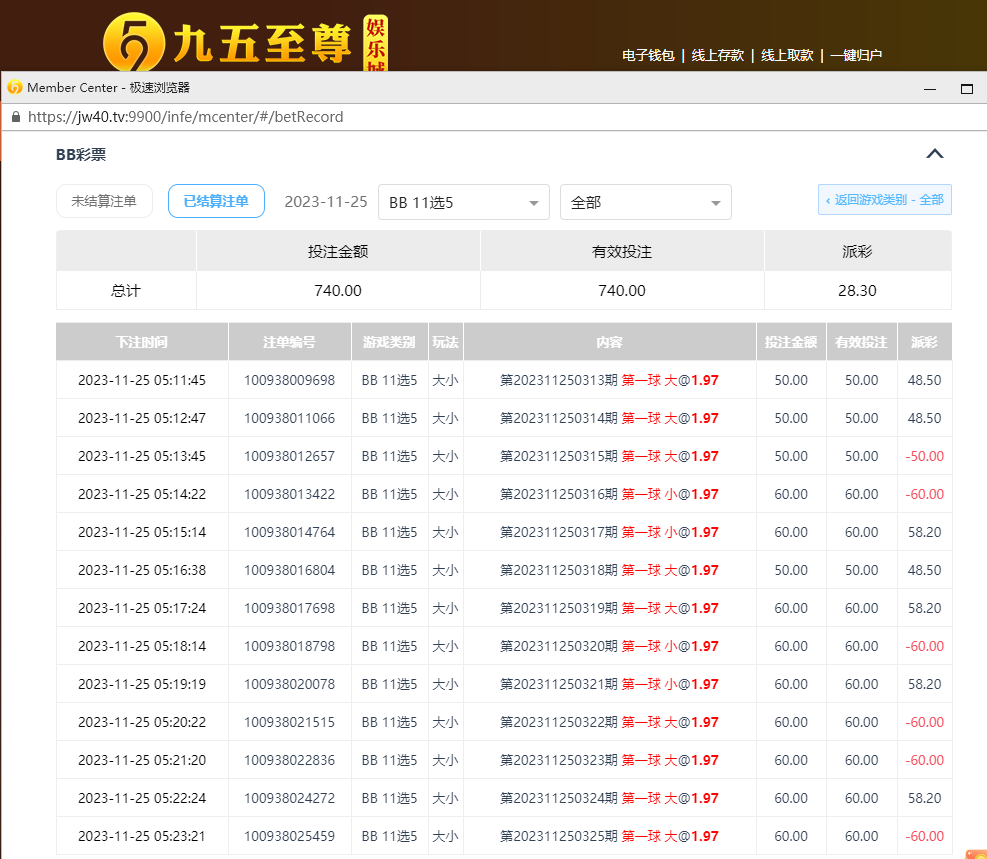
Task: Select bet number 100938022836
Action: pos(290,760)
